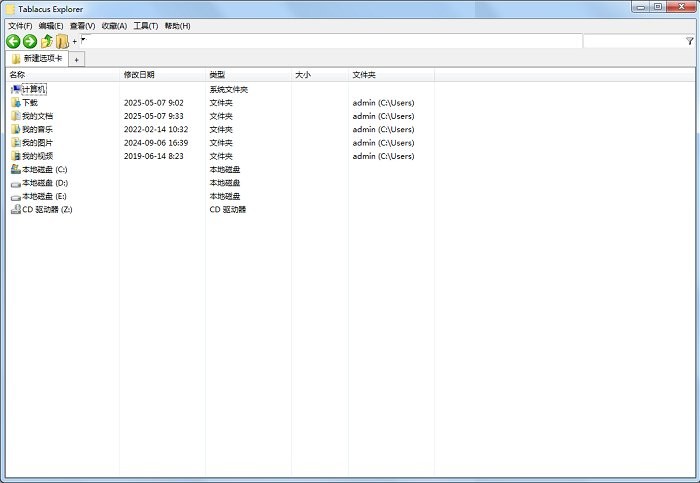
Task: Sort by 类型 column header
Action: (217, 75)
